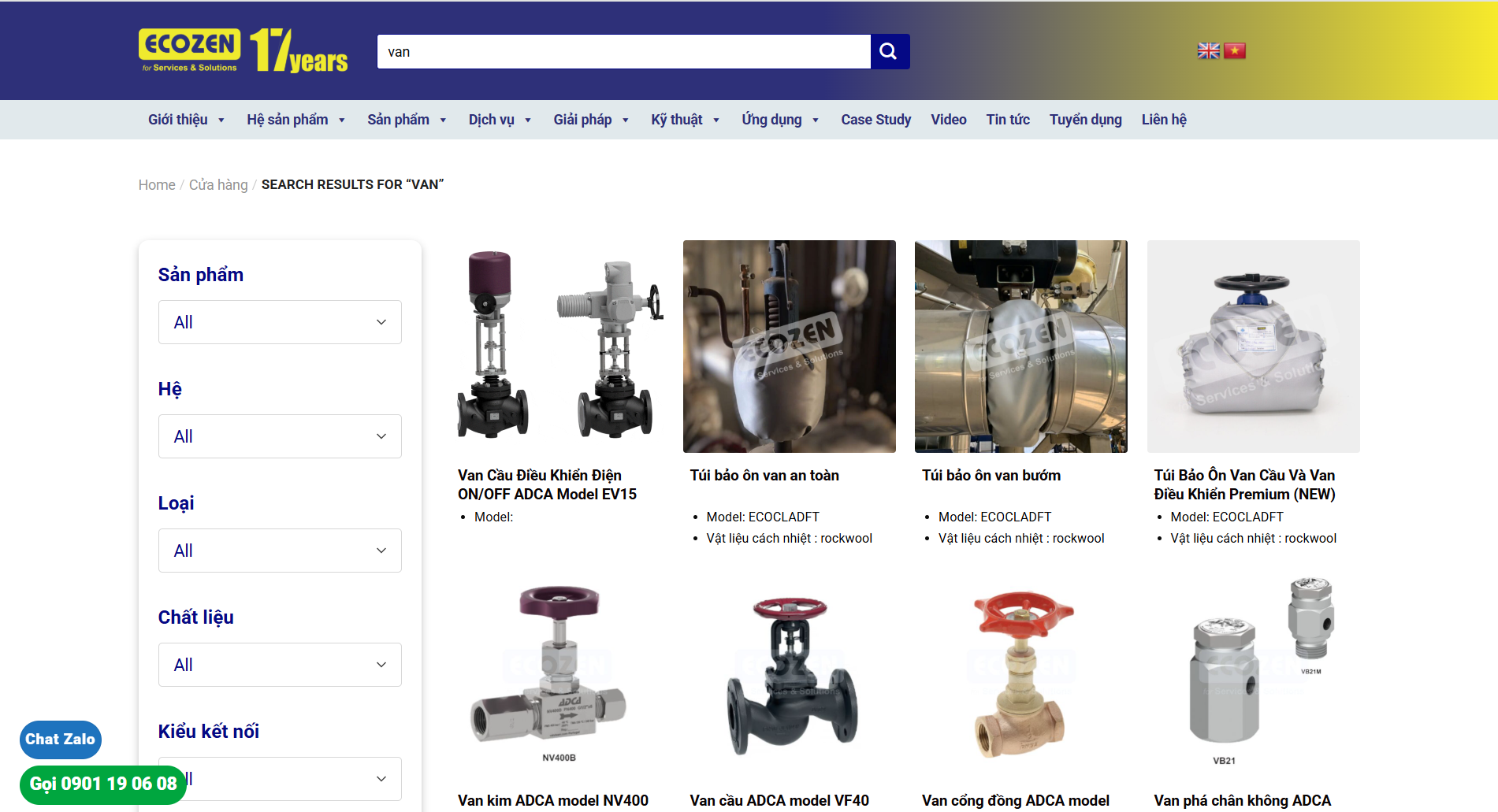Open the Sản phẩm filter dropdown

point(280,322)
